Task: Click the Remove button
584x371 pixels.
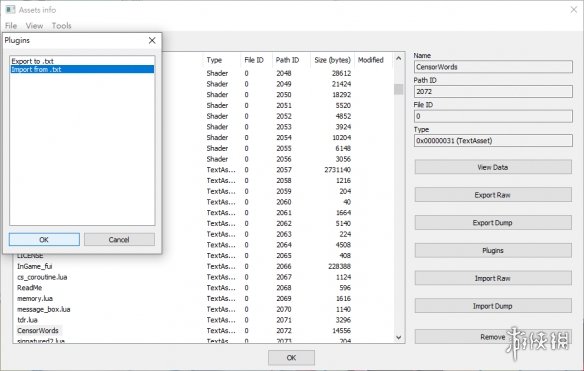Action: click(493, 337)
